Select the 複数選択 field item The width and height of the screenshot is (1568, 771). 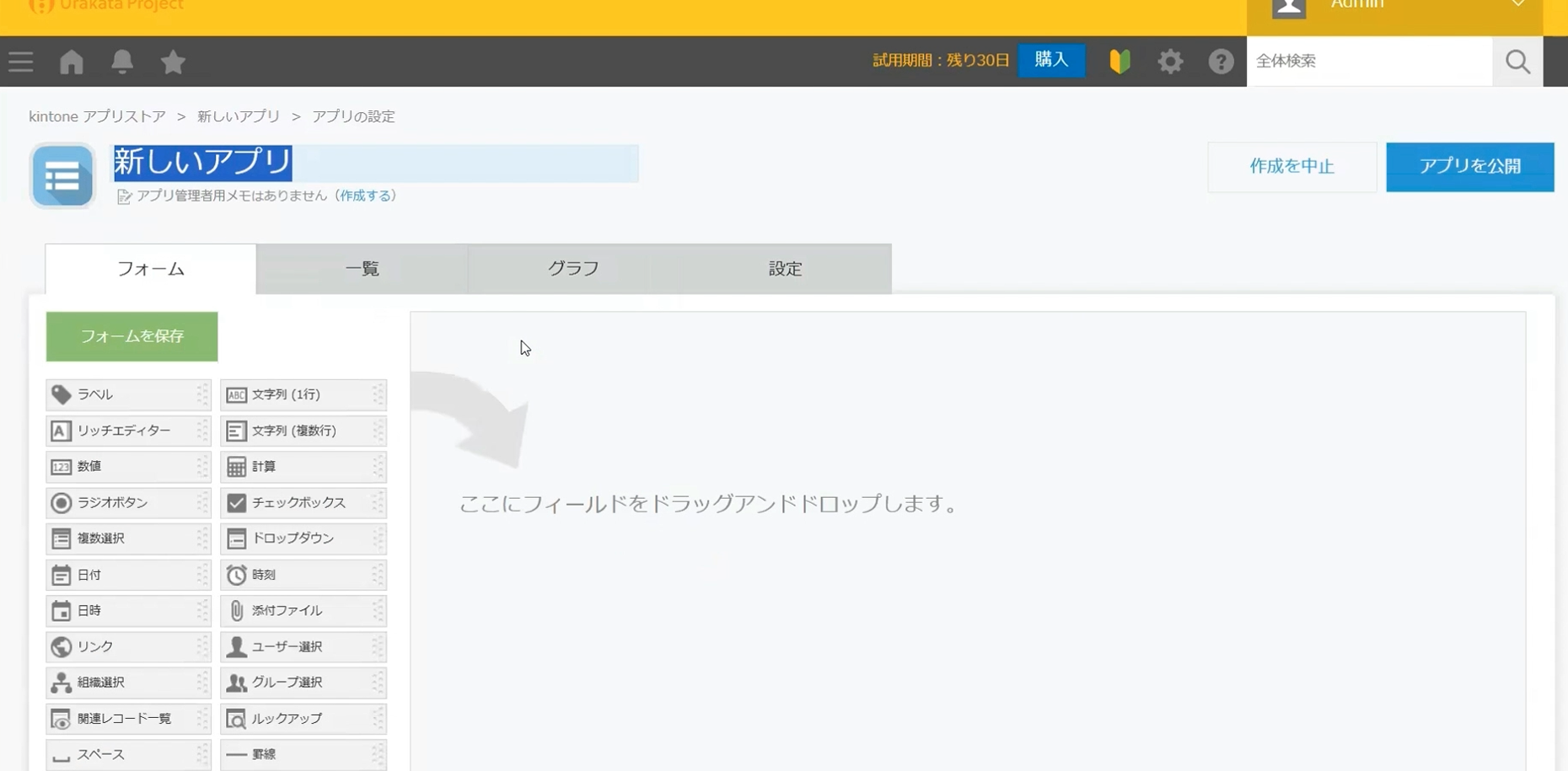(x=126, y=538)
